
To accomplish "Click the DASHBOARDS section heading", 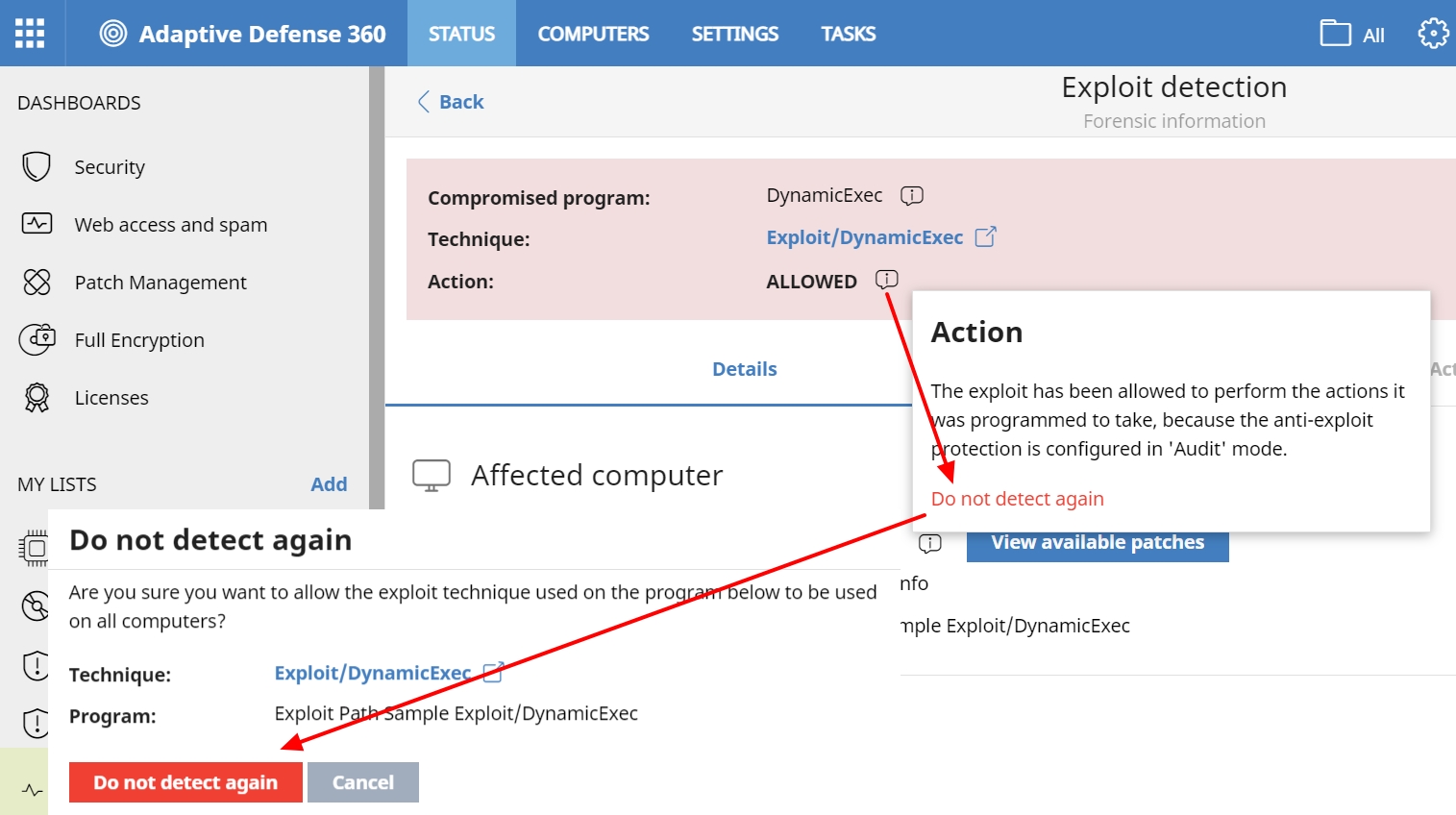I will 79,103.
